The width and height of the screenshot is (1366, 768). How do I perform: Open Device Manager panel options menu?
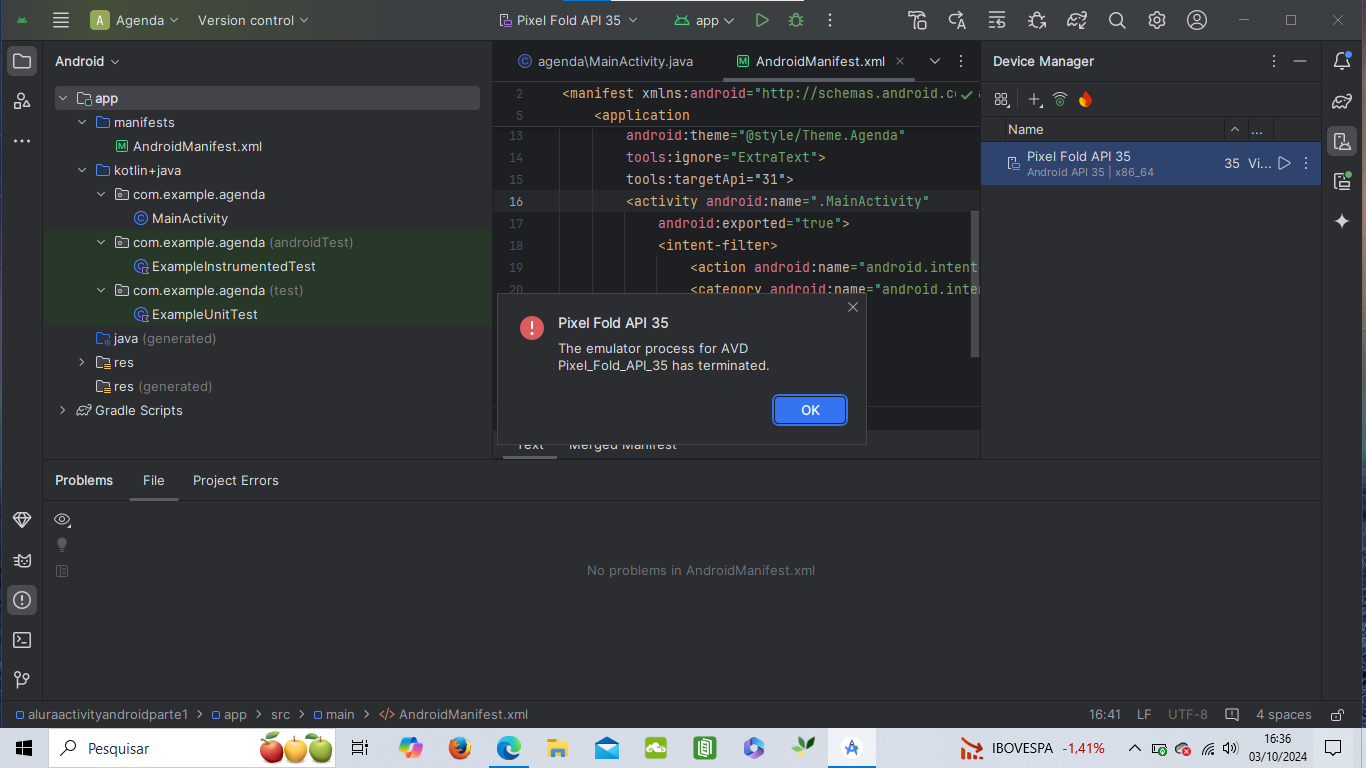(1273, 61)
